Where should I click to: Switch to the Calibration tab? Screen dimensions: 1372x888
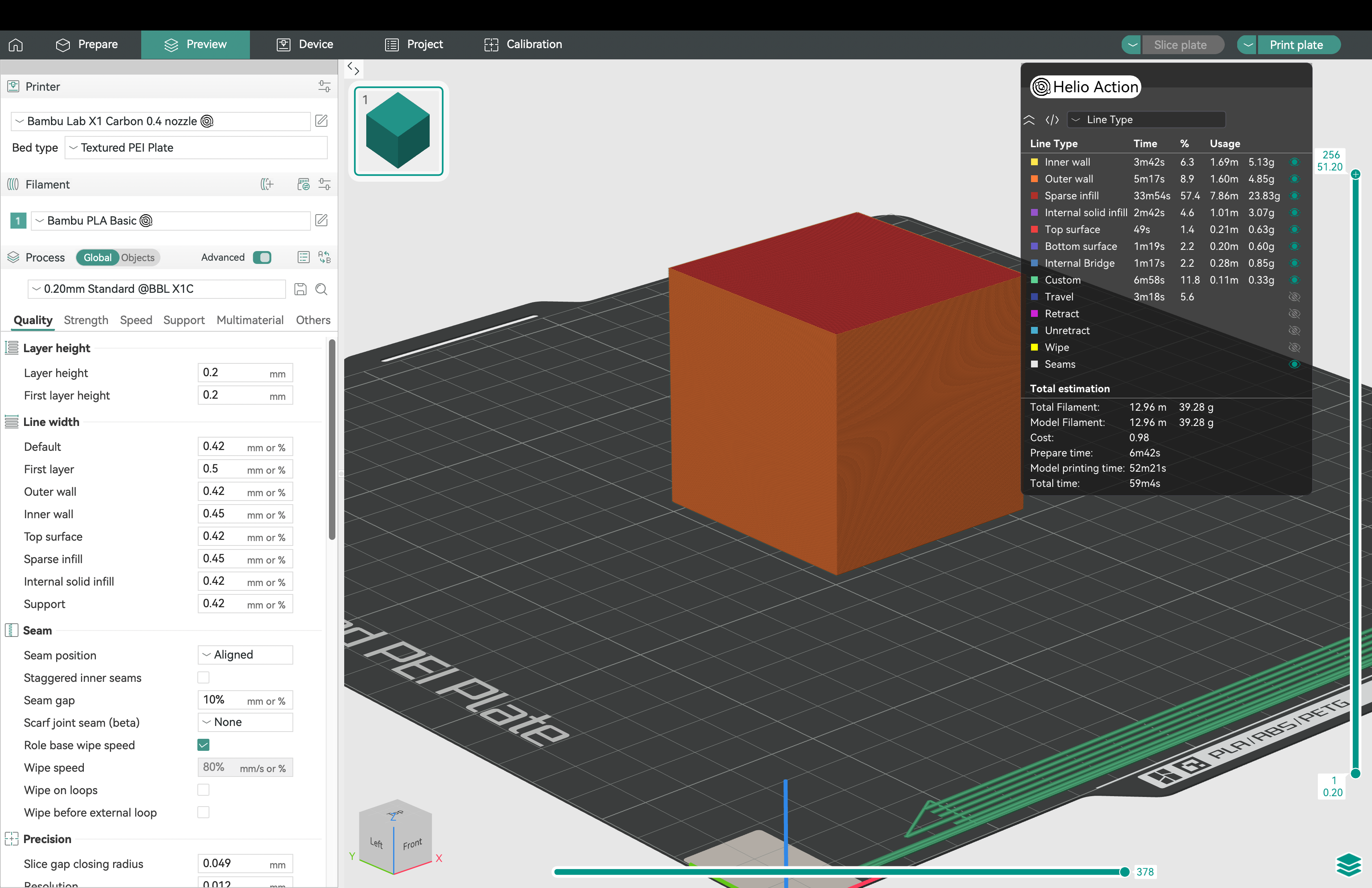pyautogui.click(x=523, y=45)
